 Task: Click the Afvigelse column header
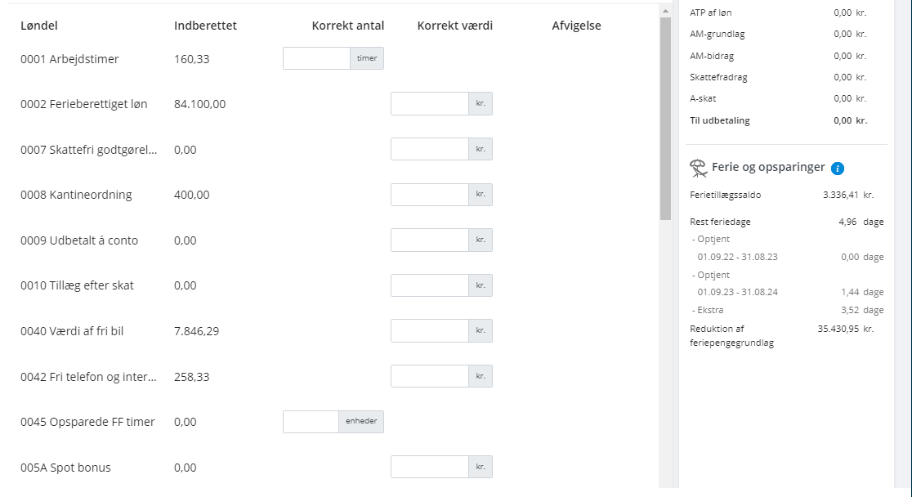[576, 25]
